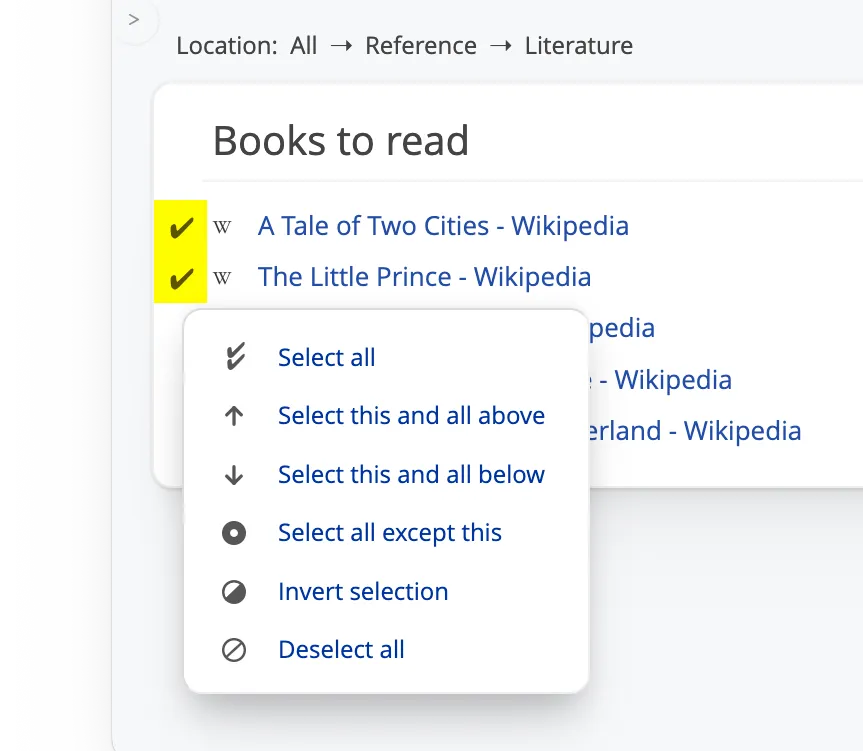Click the double-checkmark Select all icon
The image size is (863, 751).
pyautogui.click(x=234, y=358)
